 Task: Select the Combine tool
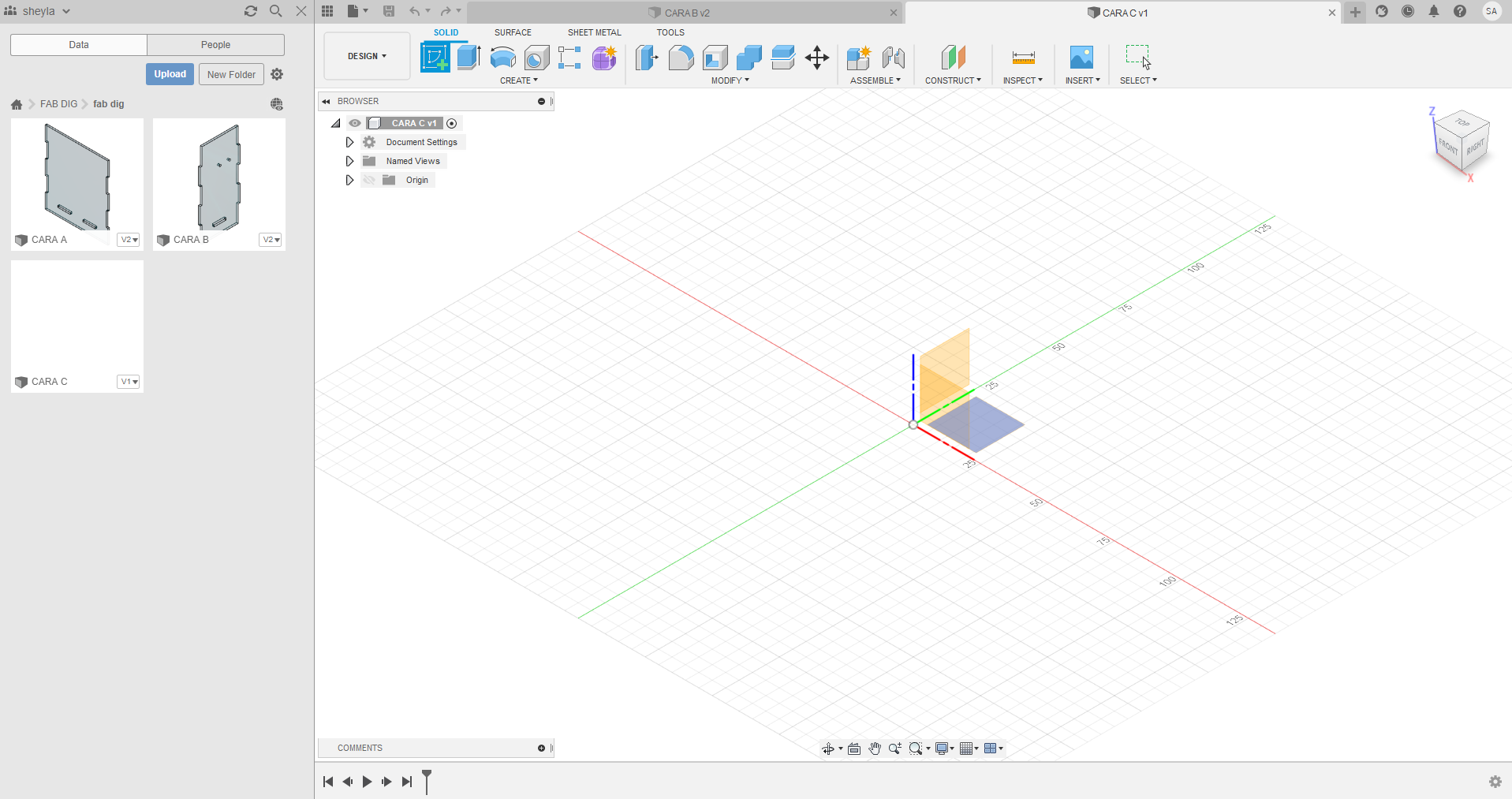coord(749,58)
